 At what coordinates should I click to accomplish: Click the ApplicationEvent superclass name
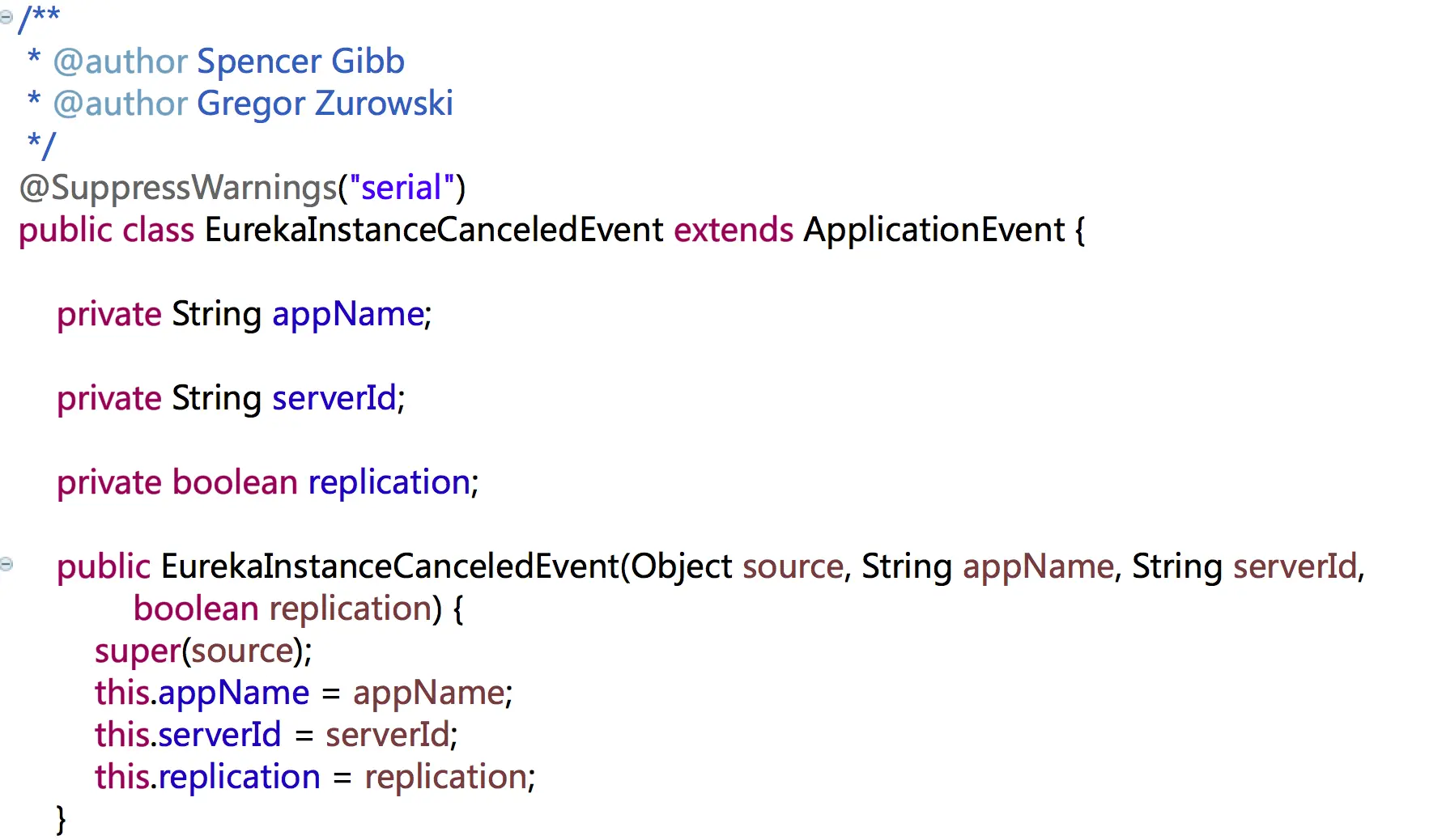pos(934,230)
